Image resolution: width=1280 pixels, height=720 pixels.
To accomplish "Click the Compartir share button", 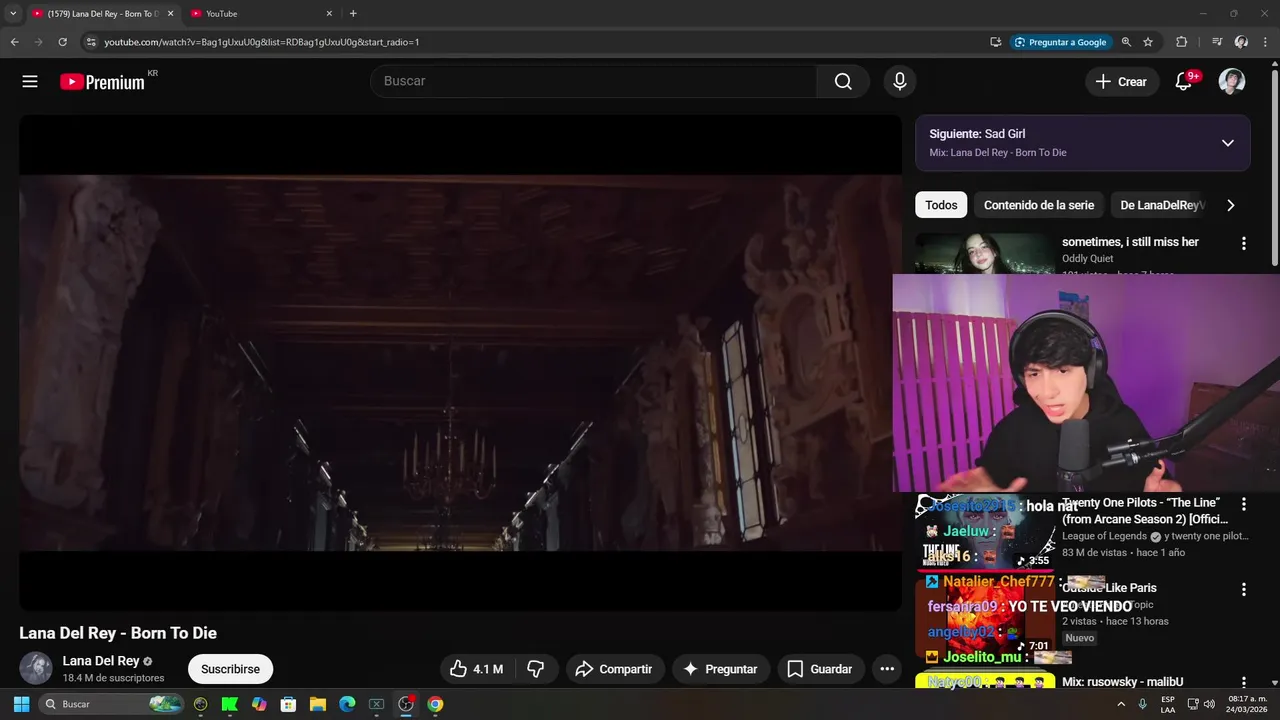I will [x=614, y=669].
